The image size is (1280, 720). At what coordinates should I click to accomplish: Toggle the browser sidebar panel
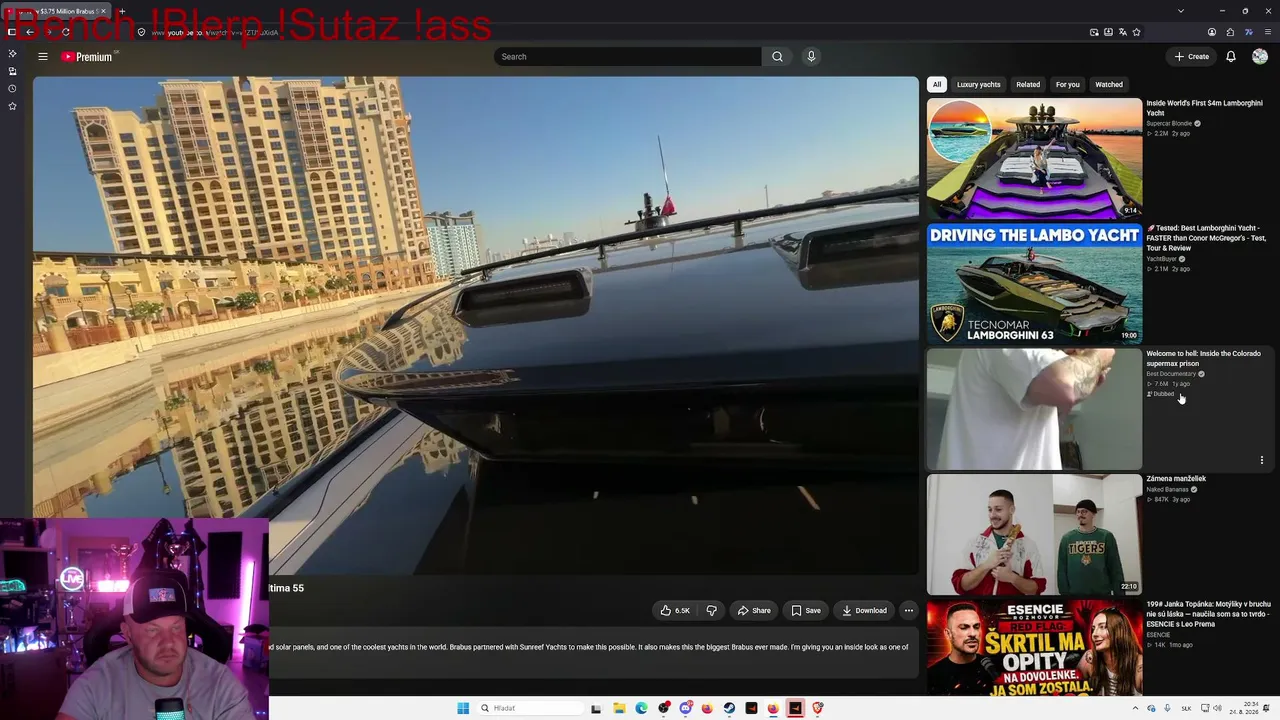click(x=12, y=32)
